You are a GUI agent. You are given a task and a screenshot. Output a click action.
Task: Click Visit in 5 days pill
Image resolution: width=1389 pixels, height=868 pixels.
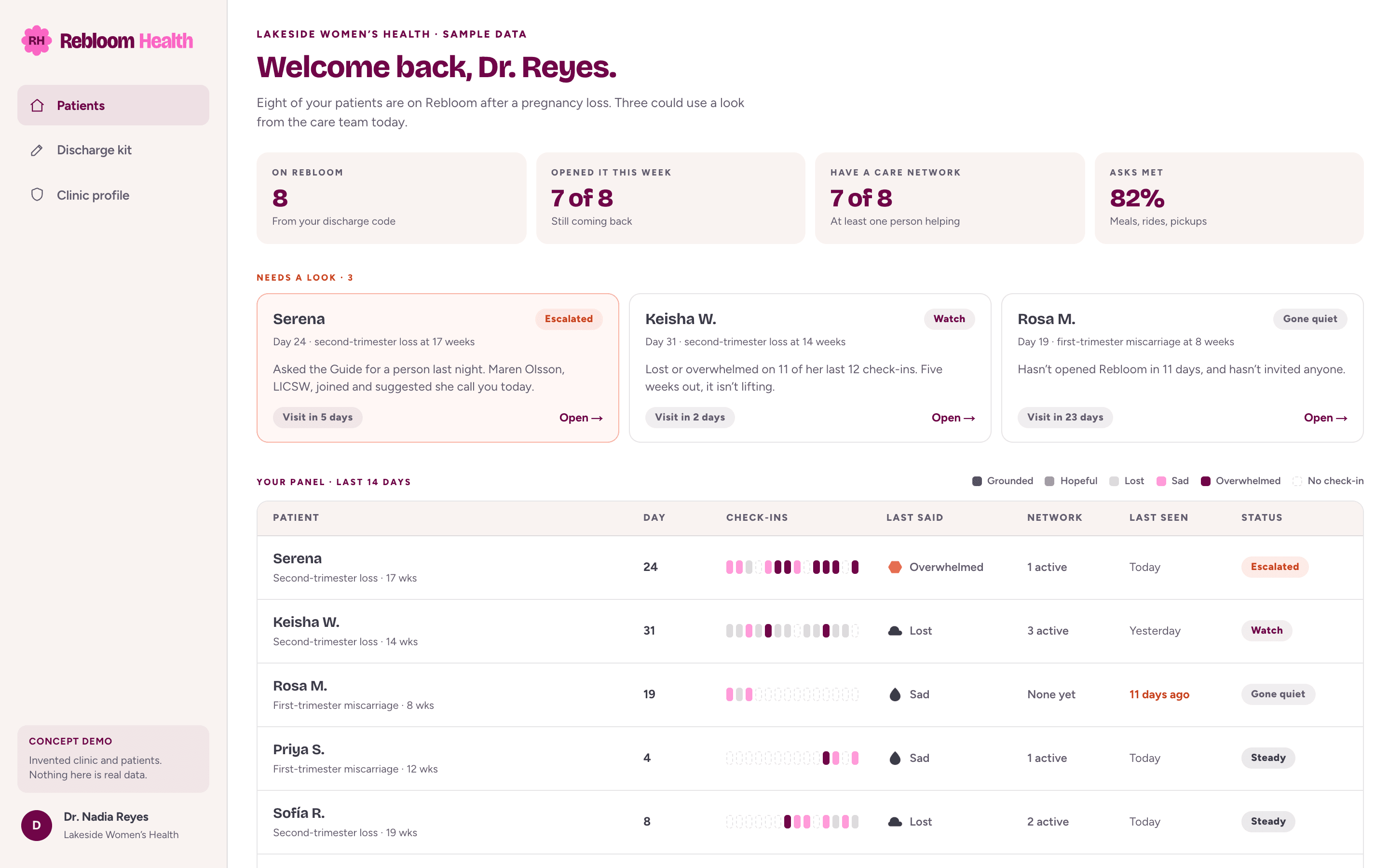(317, 417)
